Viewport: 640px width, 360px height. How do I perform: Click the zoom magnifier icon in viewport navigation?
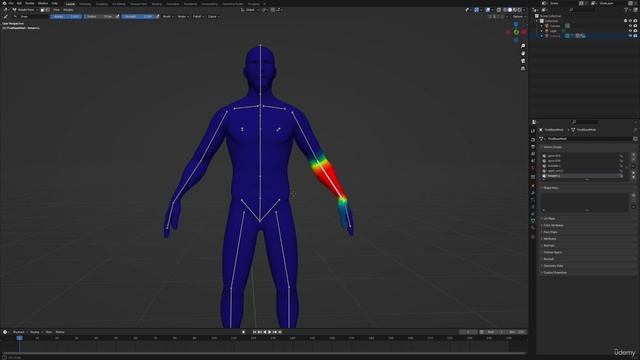[523, 46]
